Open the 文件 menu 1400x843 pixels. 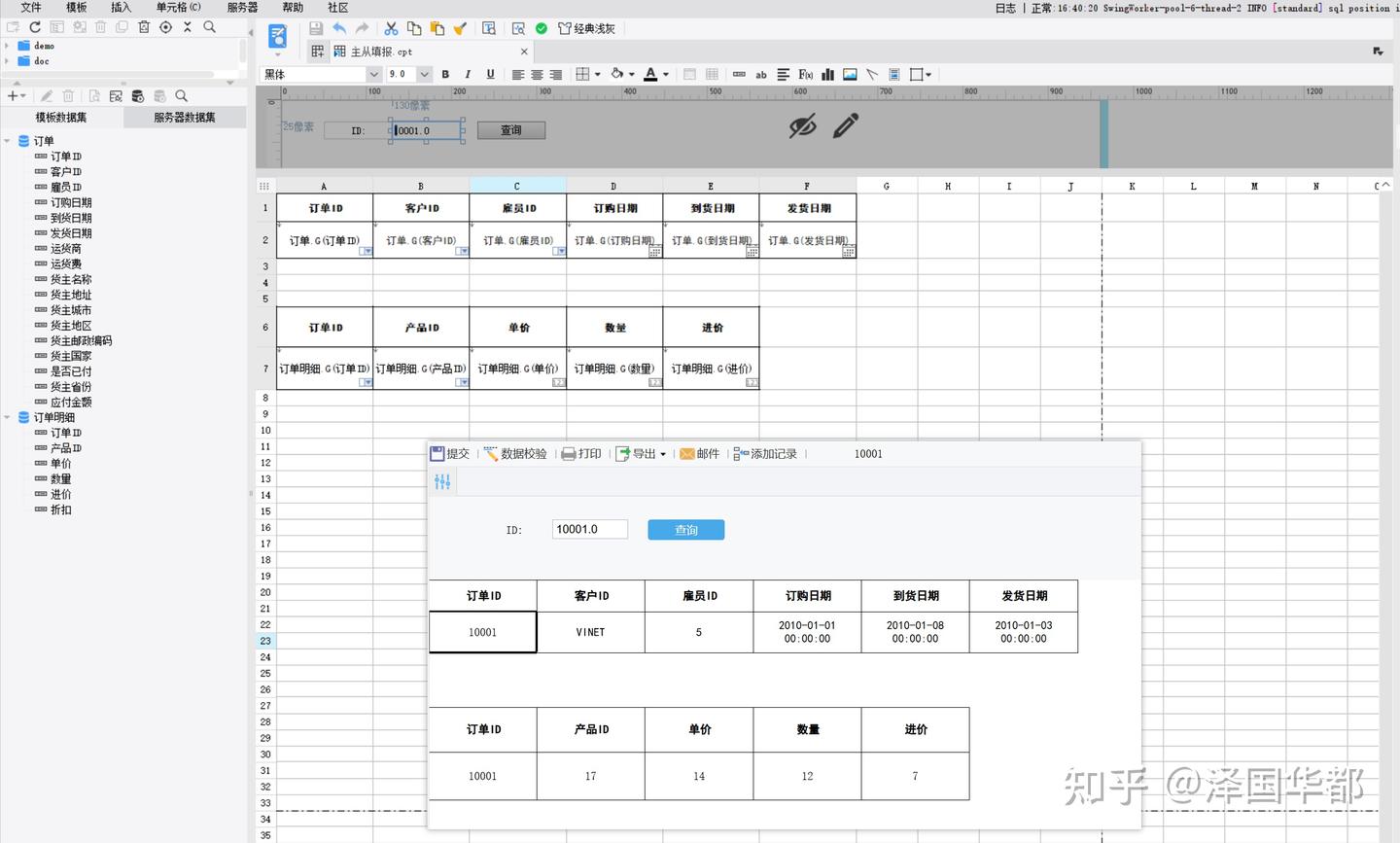point(31,8)
